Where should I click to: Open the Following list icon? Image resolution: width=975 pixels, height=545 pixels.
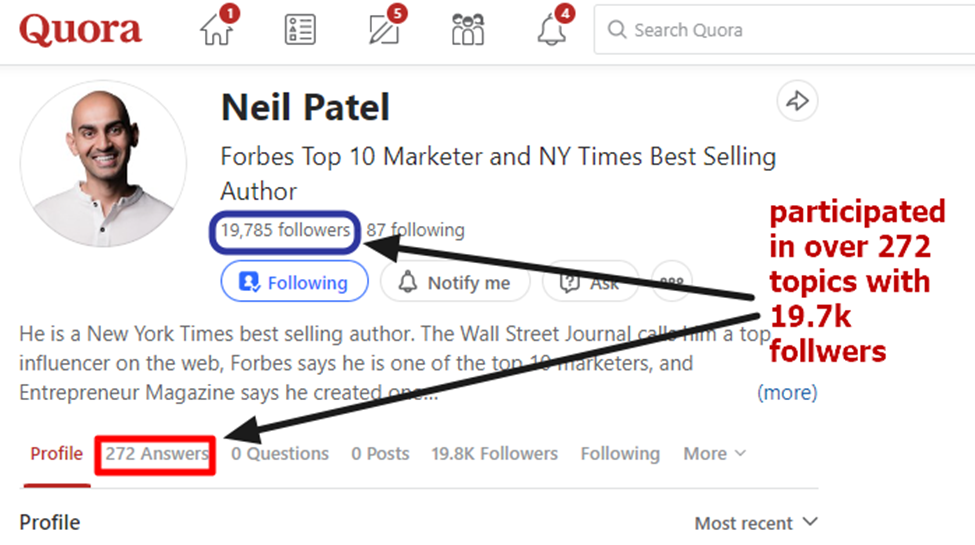pyautogui.click(x=300, y=30)
